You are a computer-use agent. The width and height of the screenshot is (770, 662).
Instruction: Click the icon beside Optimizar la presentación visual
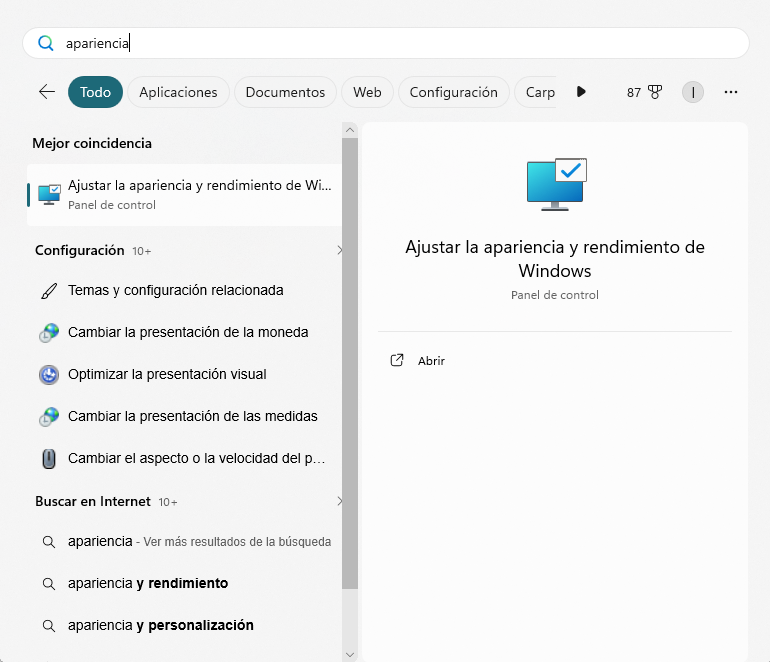[x=49, y=375]
